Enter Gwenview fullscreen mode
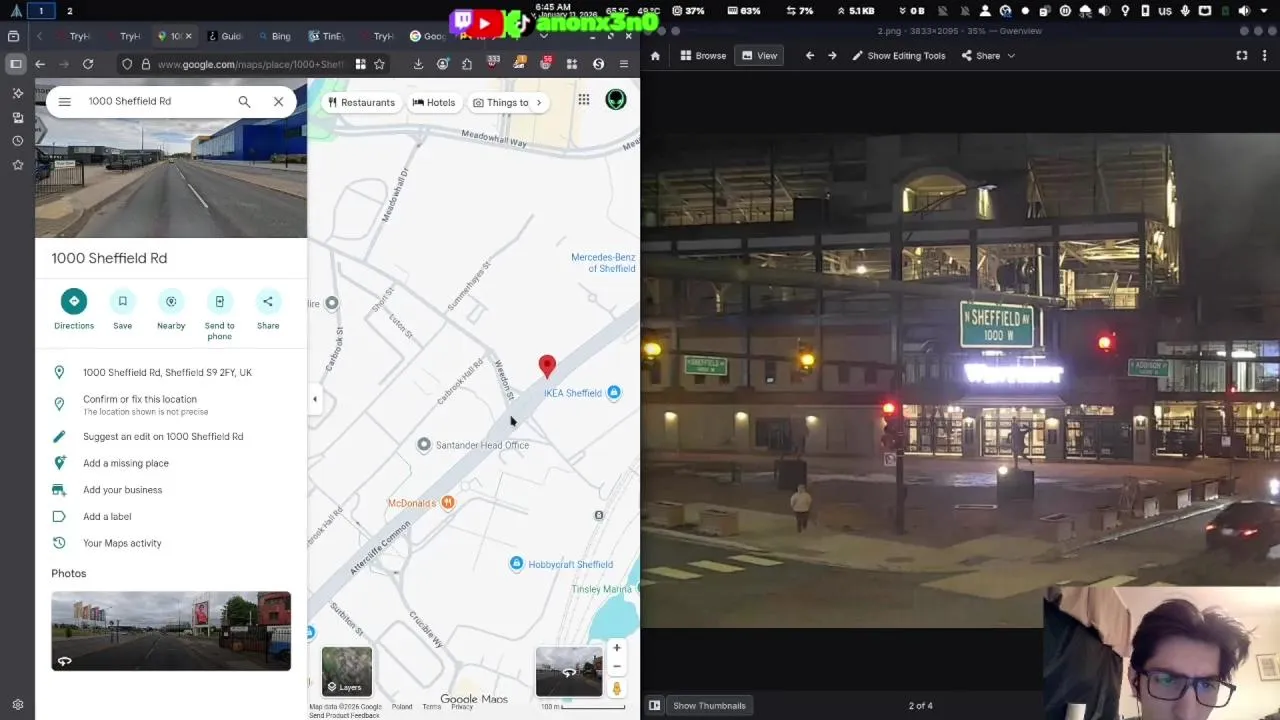The height and width of the screenshot is (720, 1280). click(1242, 56)
